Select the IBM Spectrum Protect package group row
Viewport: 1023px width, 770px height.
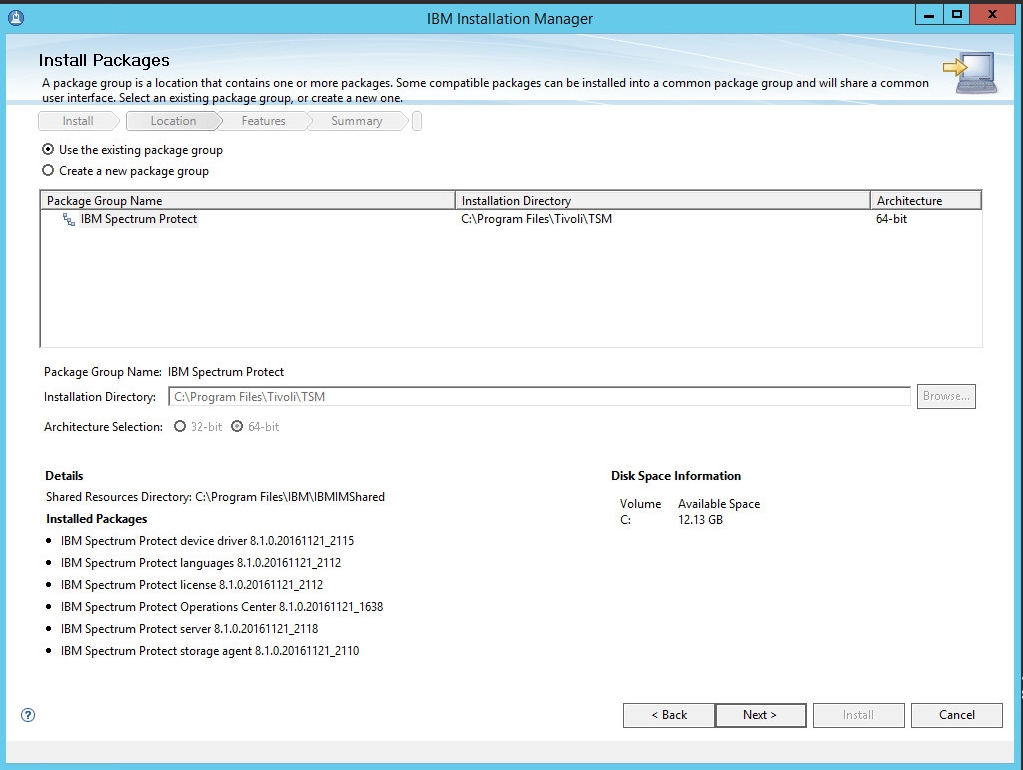coord(139,219)
